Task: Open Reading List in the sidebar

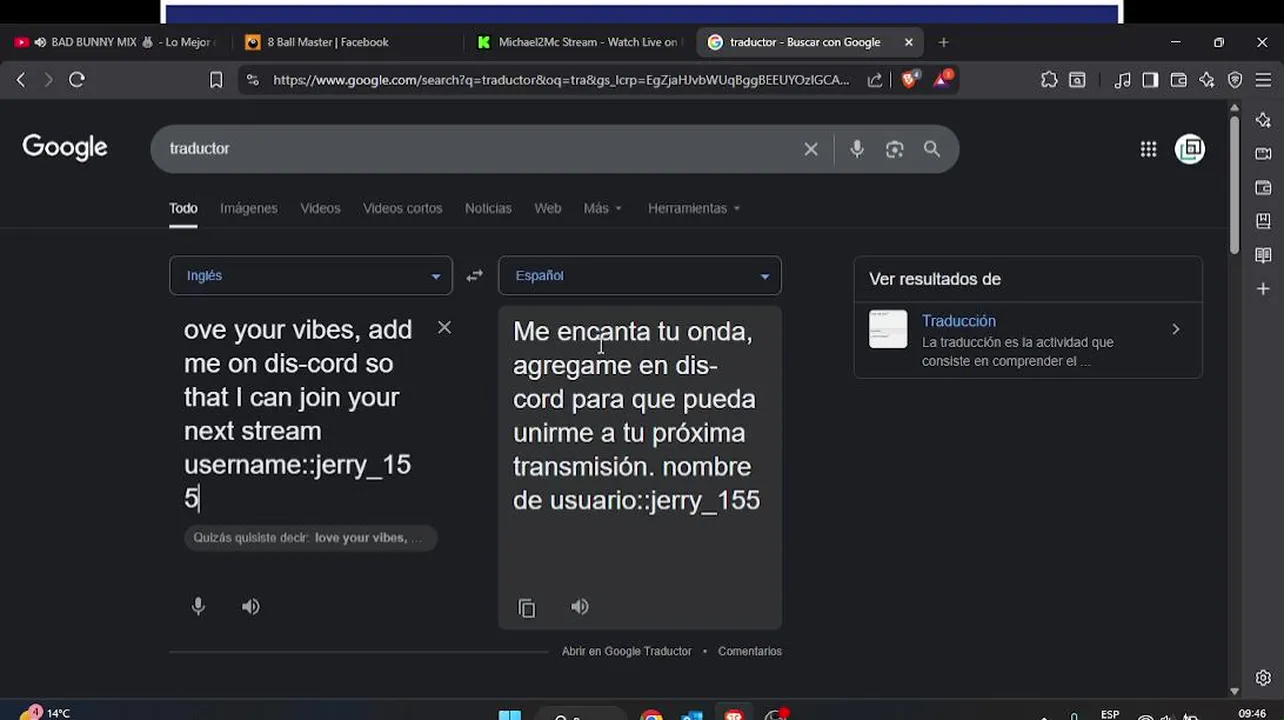Action: [1263, 255]
